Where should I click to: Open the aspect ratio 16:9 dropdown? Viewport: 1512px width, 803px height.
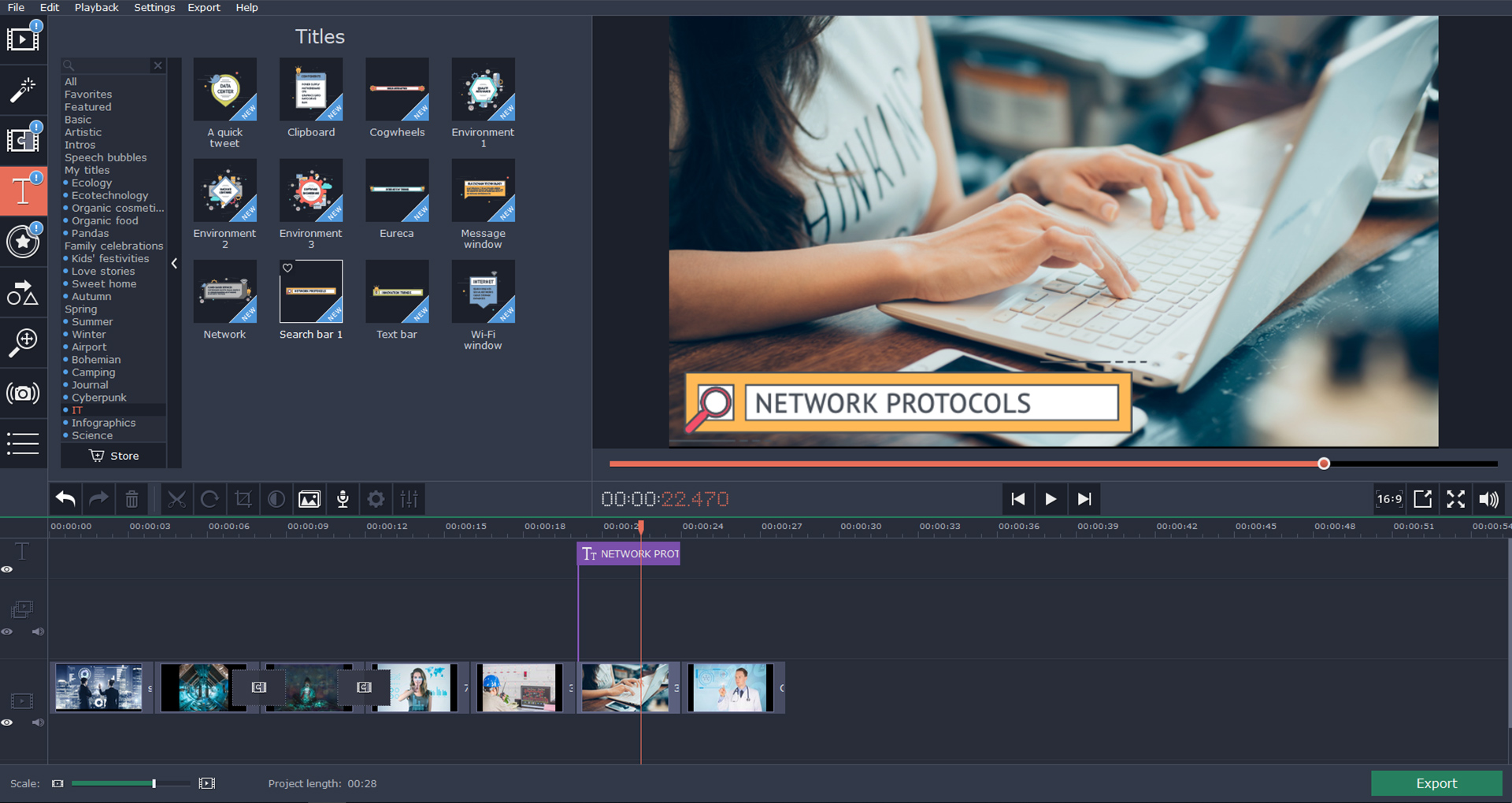(x=1388, y=498)
